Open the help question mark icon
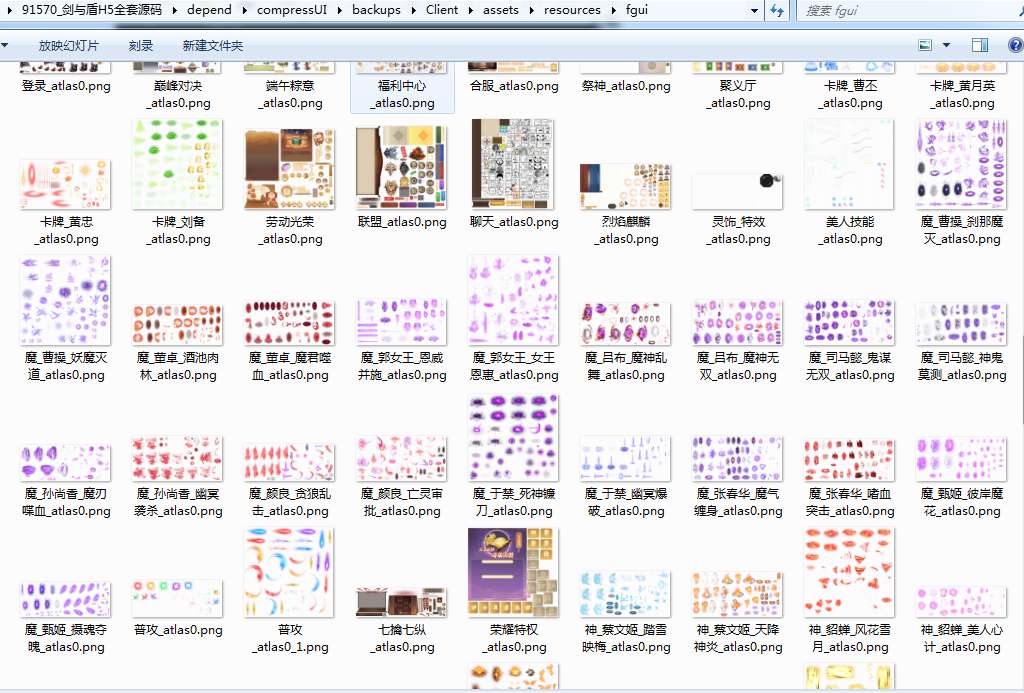The image size is (1024, 693). tap(1014, 45)
